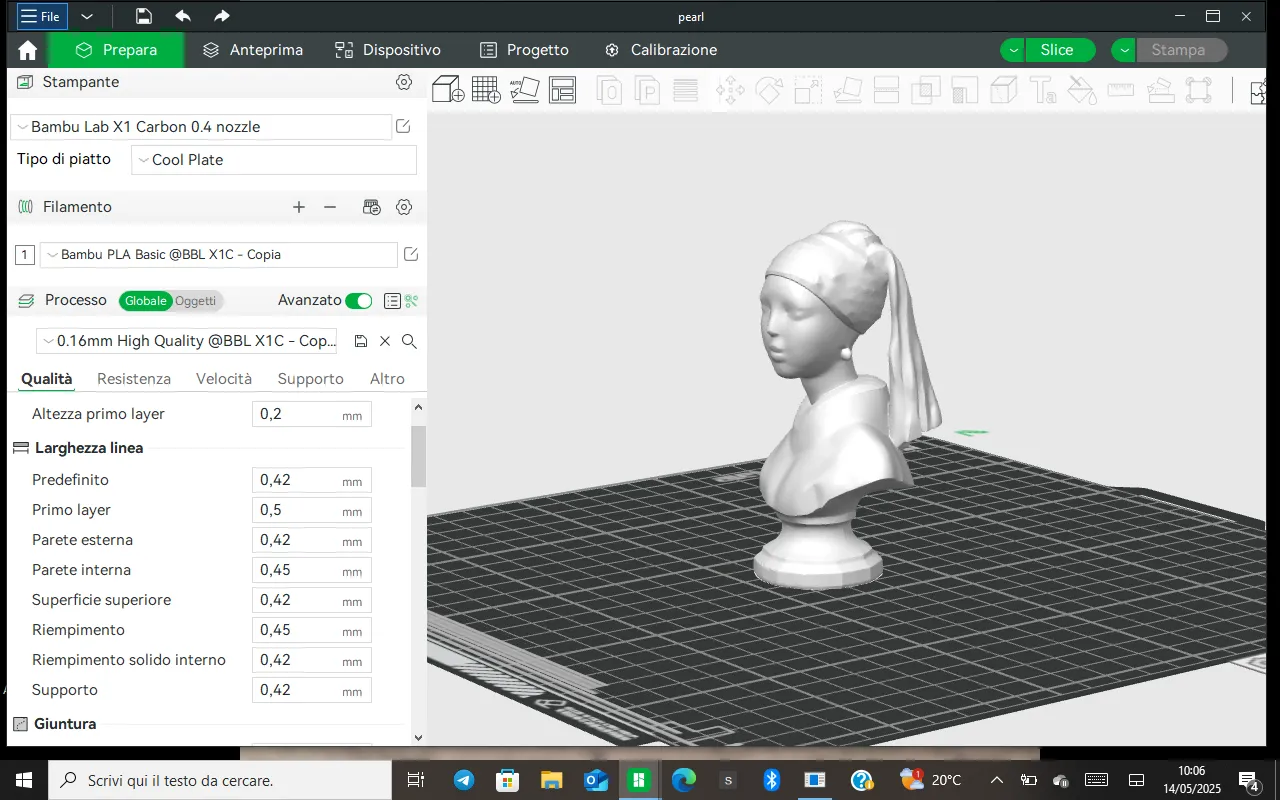Select the Lay on Face tool

coord(848,91)
